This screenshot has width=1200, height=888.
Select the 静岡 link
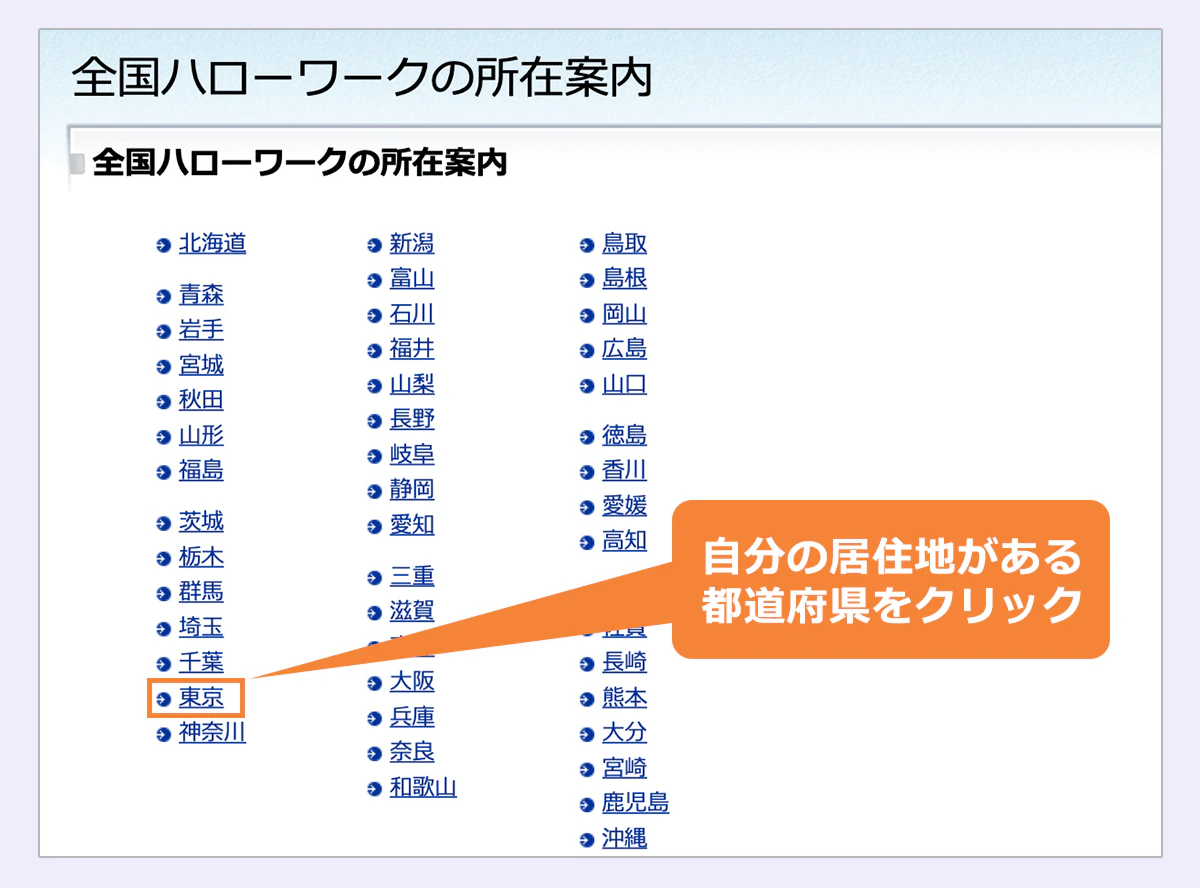click(412, 490)
